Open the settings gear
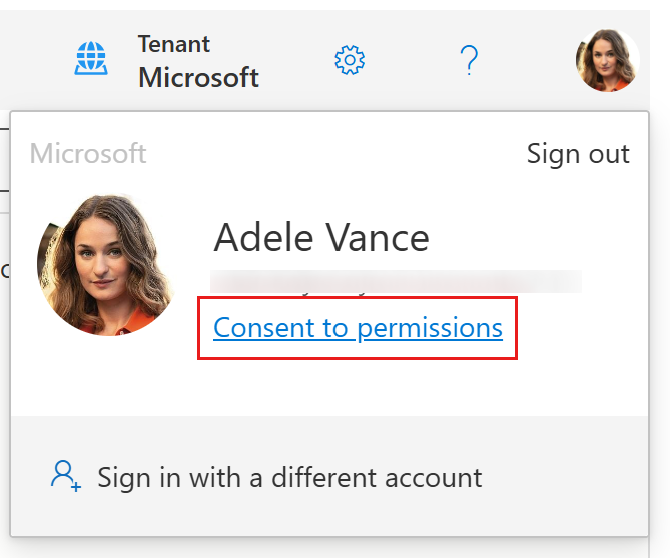The width and height of the screenshot is (670, 558). (350, 60)
